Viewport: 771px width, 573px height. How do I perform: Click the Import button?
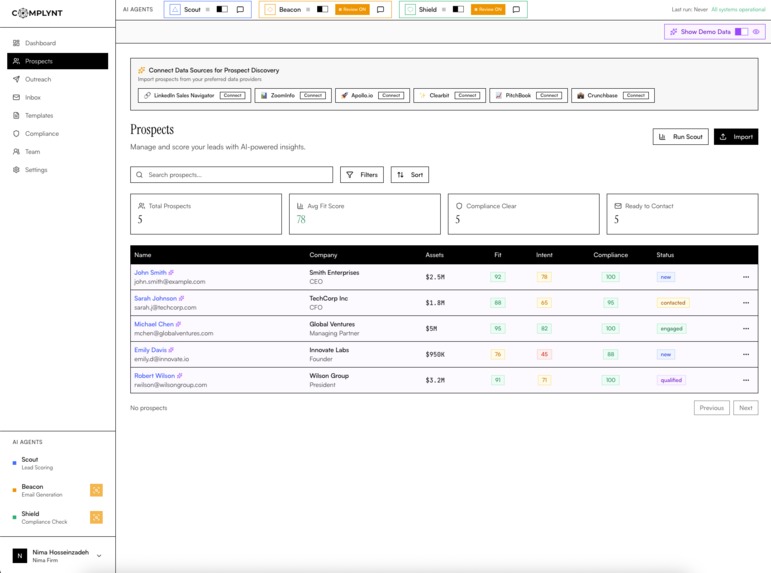[x=736, y=137]
